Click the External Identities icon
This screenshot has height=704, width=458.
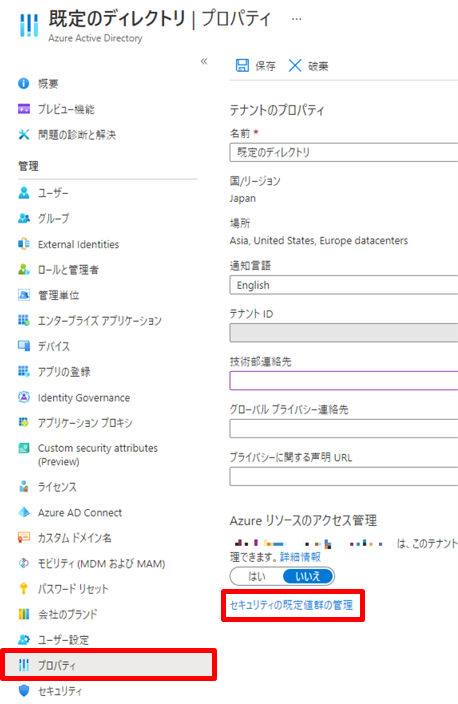point(24,244)
